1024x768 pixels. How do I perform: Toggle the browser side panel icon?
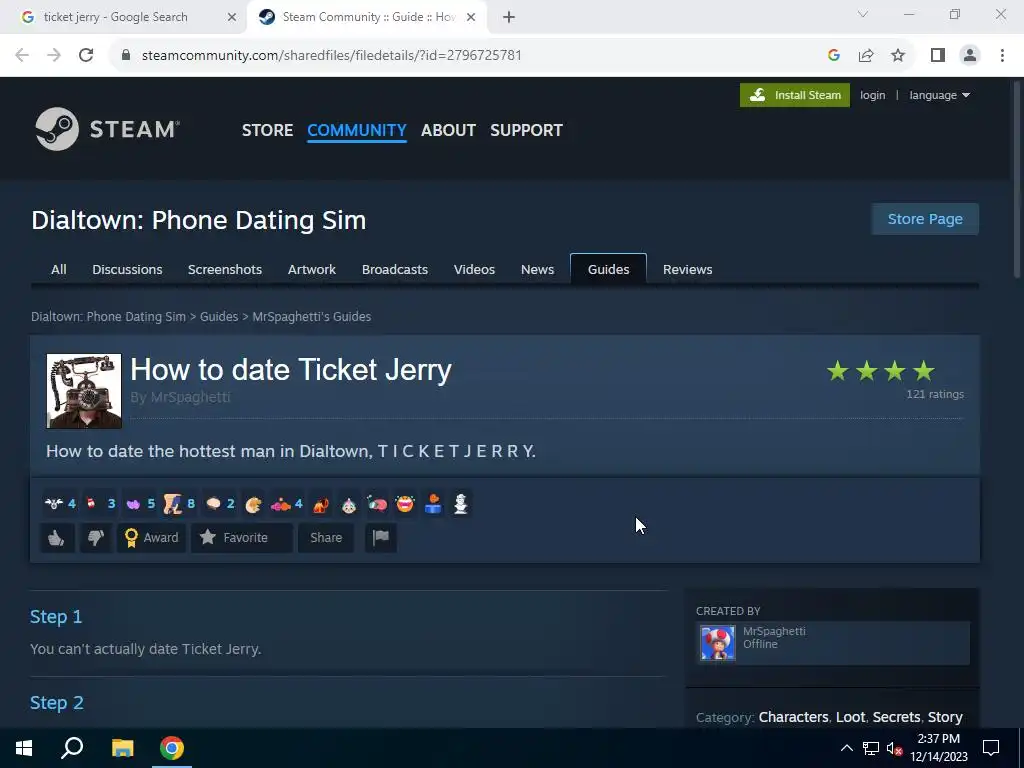938,55
